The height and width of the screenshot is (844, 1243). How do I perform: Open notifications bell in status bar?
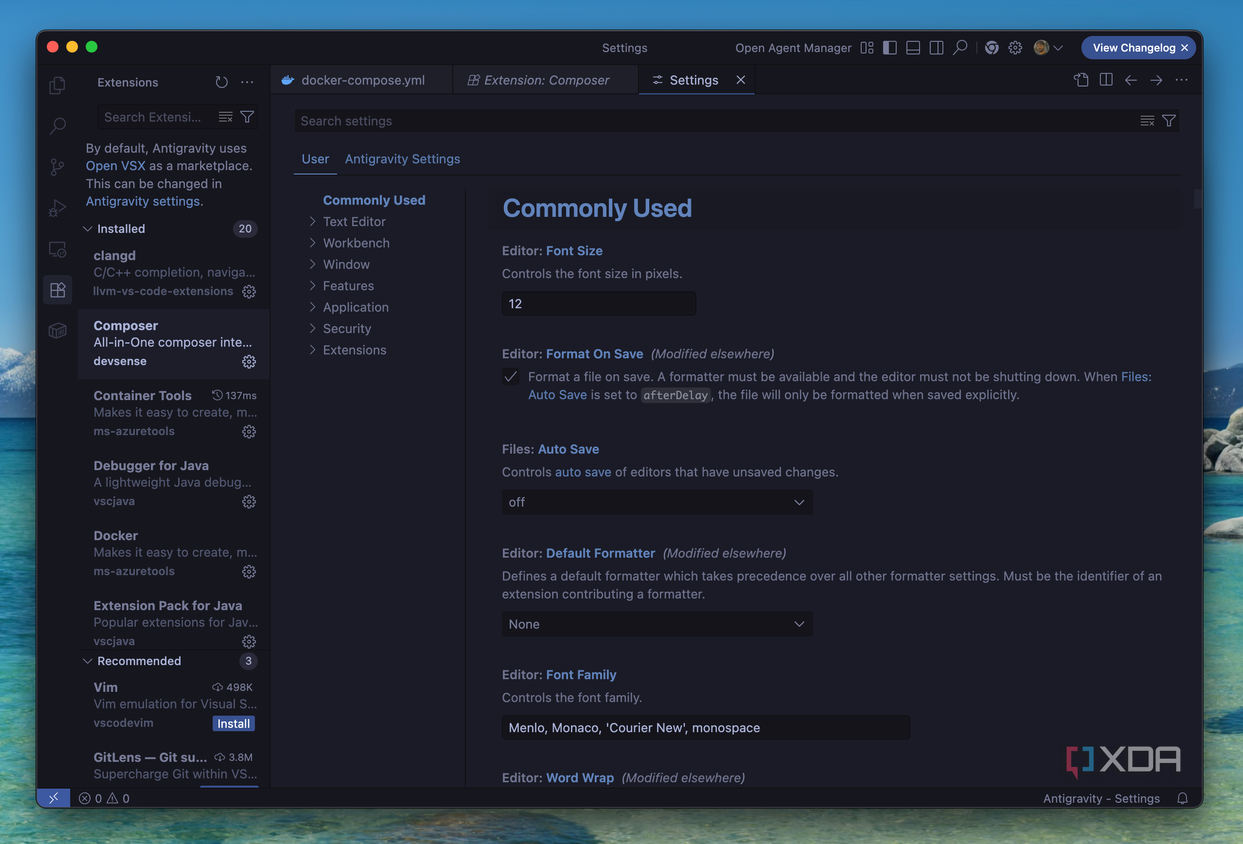(1183, 798)
